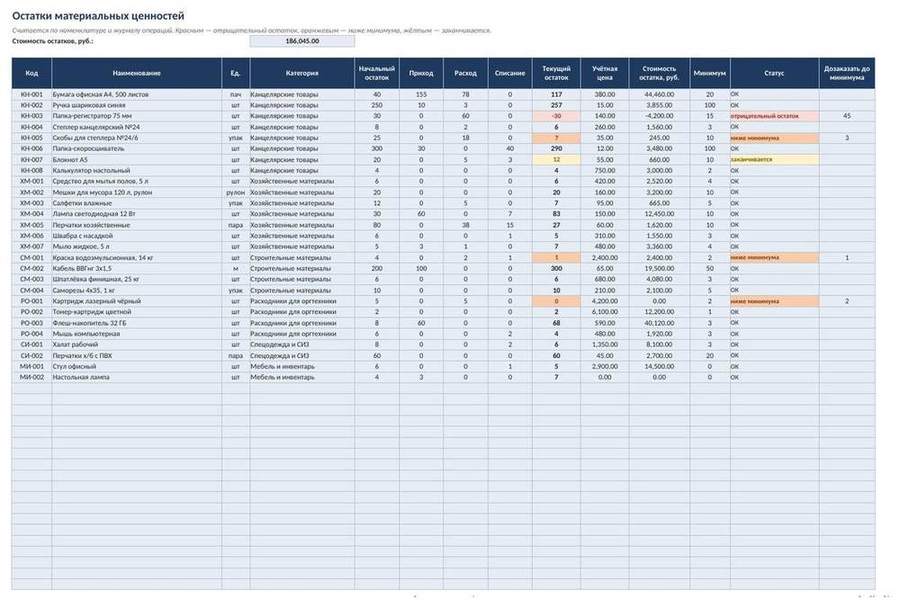Screen dimensions: 900x608
Task: Click reorder quantity 45 cell
Action: 847,116
